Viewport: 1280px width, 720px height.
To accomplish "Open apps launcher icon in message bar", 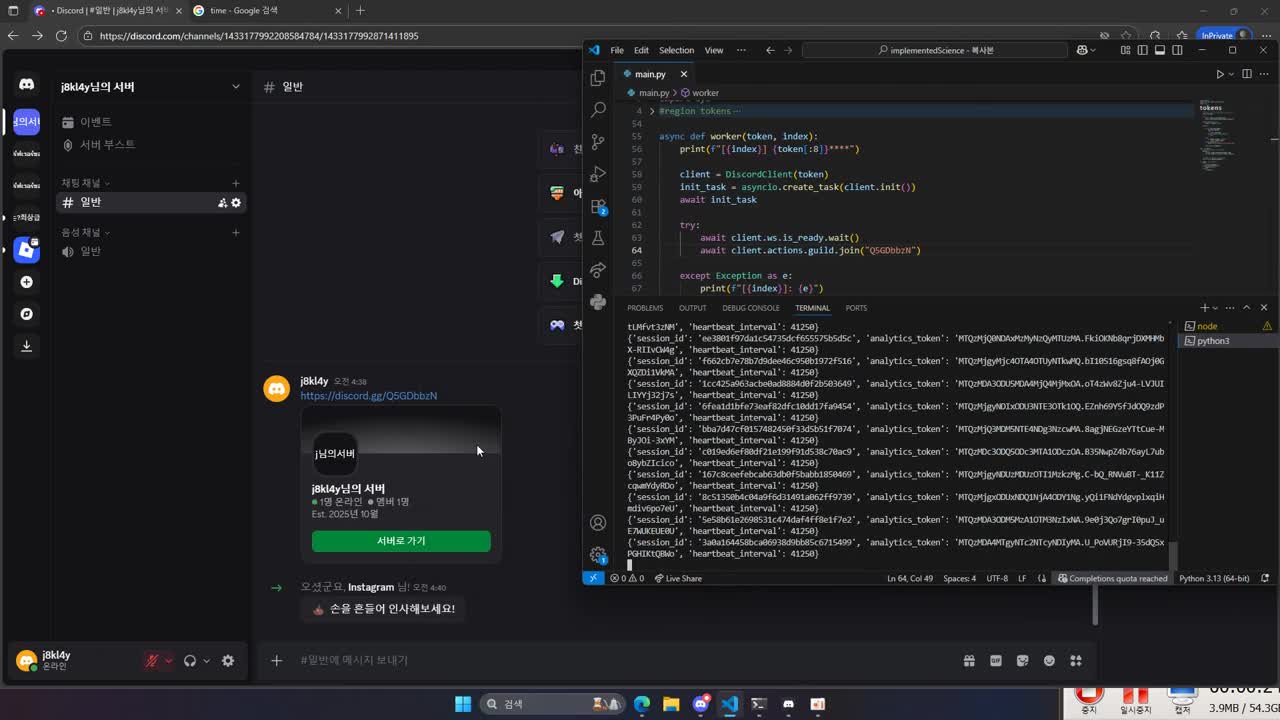I will tap(1076, 661).
